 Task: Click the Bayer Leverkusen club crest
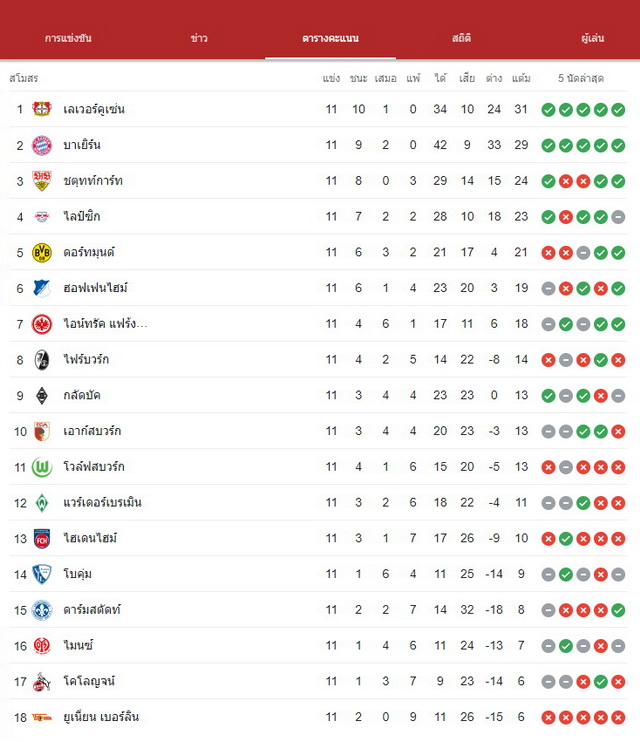click(x=42, y=109)
